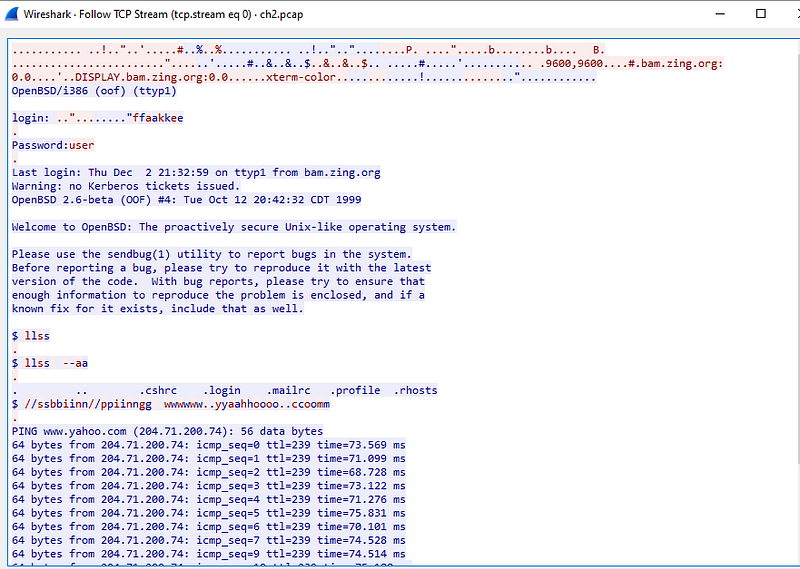The width and height of the screenshot is (800, 569).
Task: Click the ping reply line icmp_seq=5
Action: pyautogui.click(x=209, y=513)
